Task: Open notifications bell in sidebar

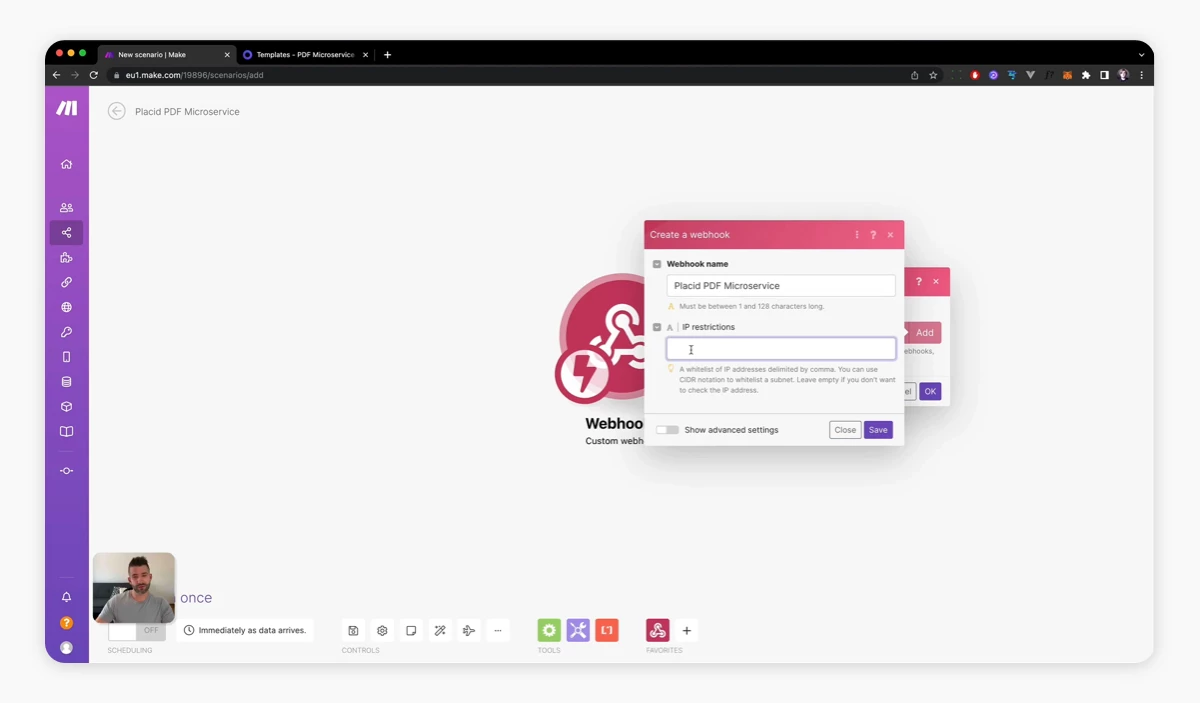Action: 66,597
